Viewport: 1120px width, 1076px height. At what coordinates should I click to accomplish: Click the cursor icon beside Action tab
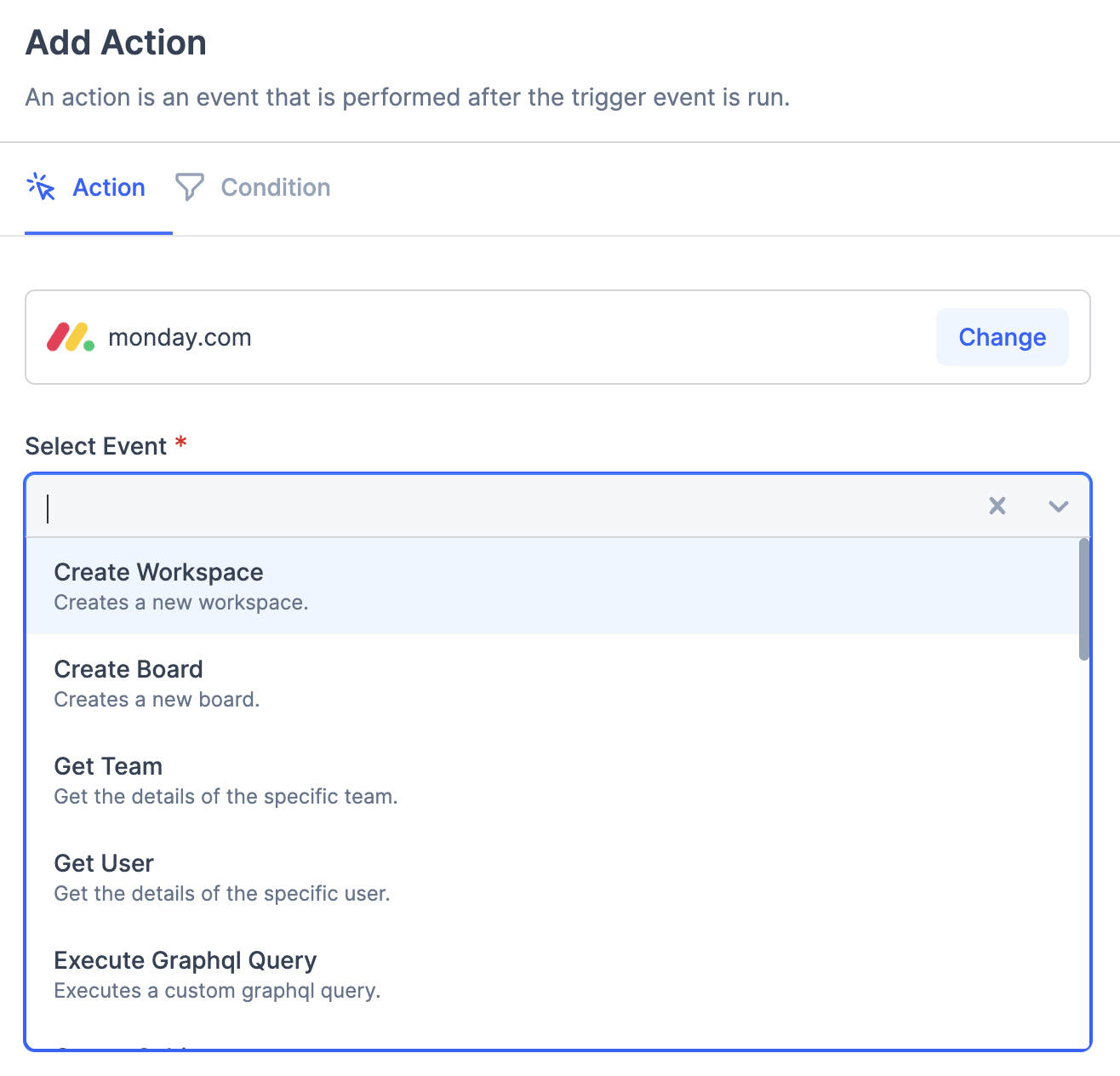tap(41, 187)
